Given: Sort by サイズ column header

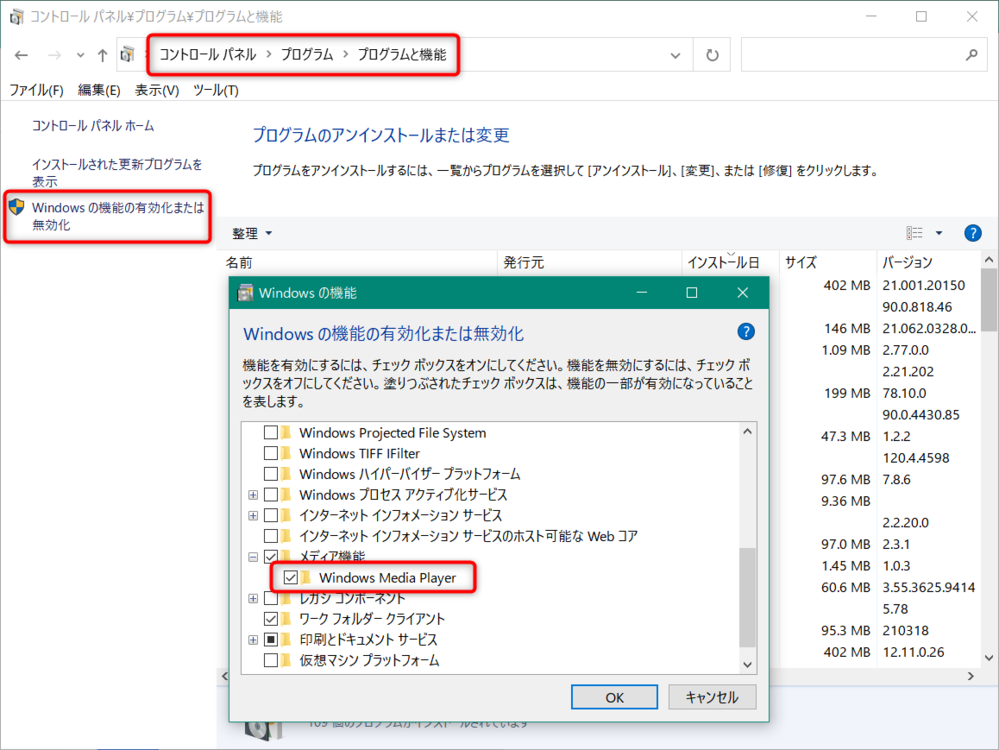Looking at the screenshot, I should click(x=828, y=262).
